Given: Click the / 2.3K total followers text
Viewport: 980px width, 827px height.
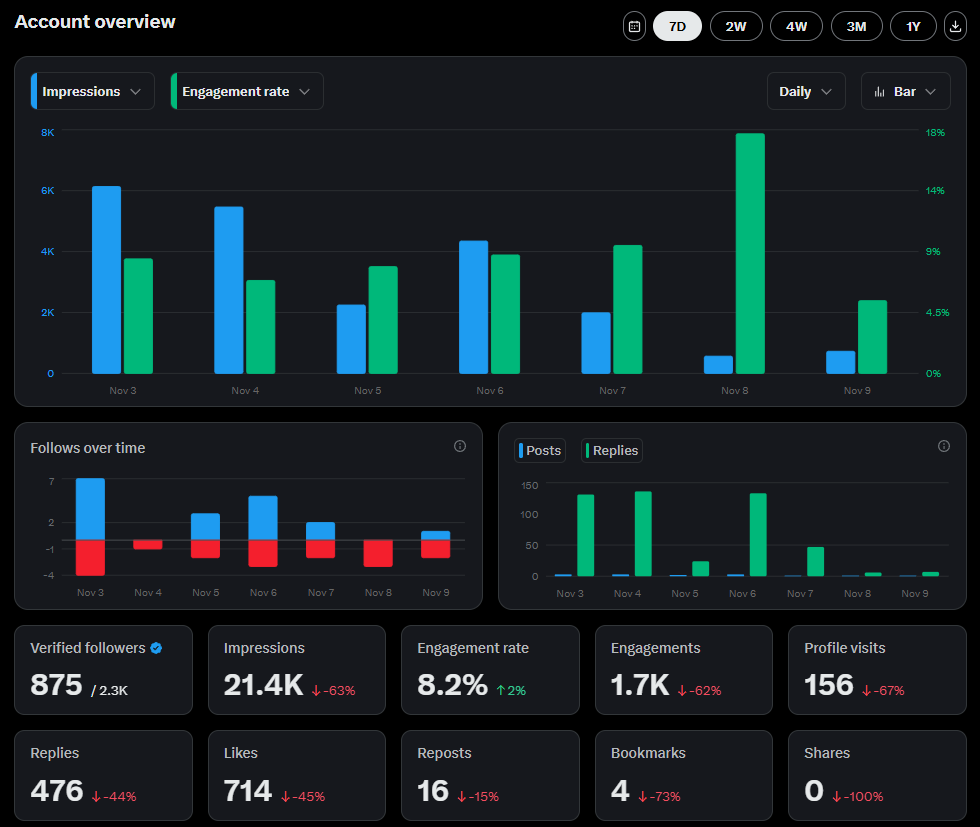Looking at the screenshot, I should (x=109, y=691).
